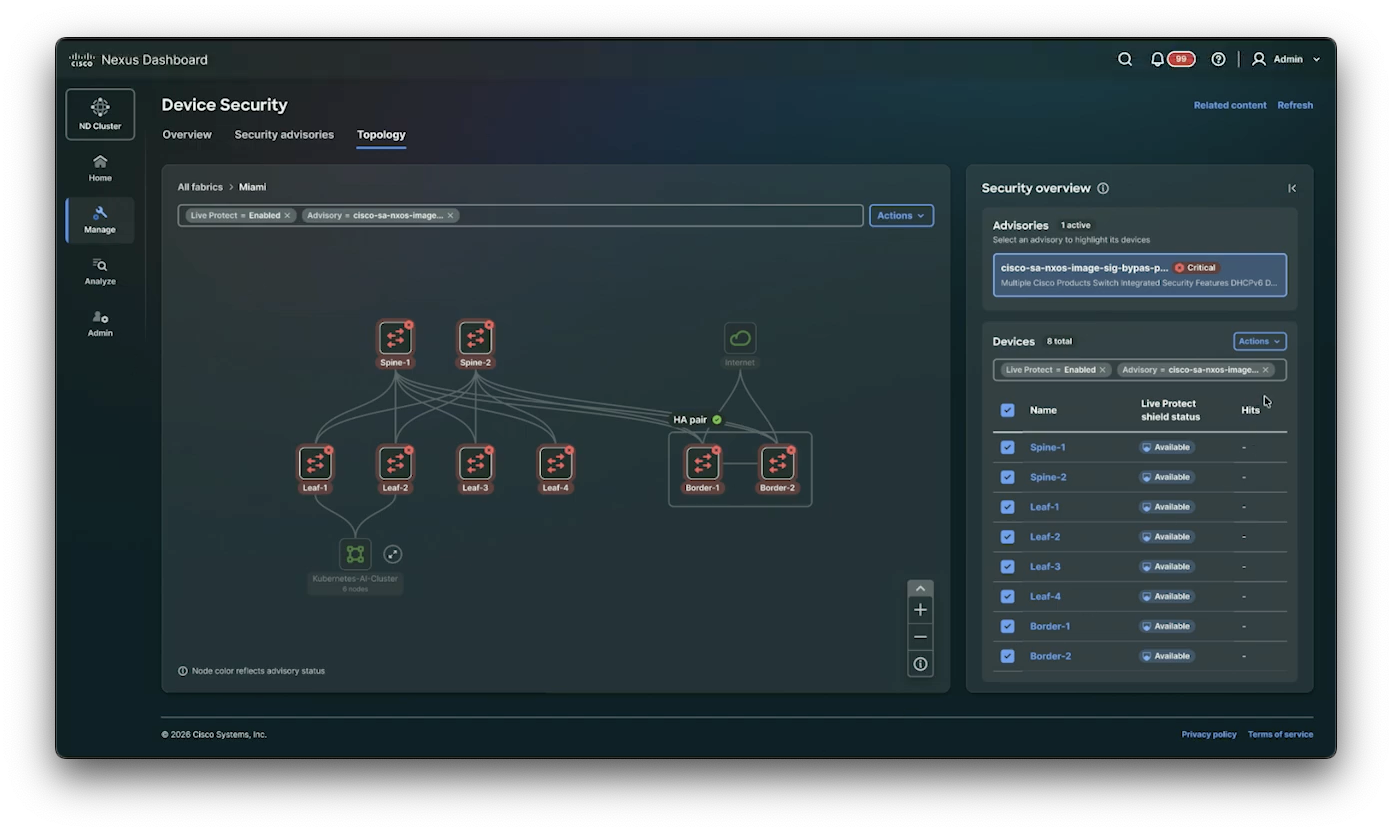Uncheck the Leaf-3 row checkbox
Viewport: 1392px width, 832px height.
(x=1007, y=566)
